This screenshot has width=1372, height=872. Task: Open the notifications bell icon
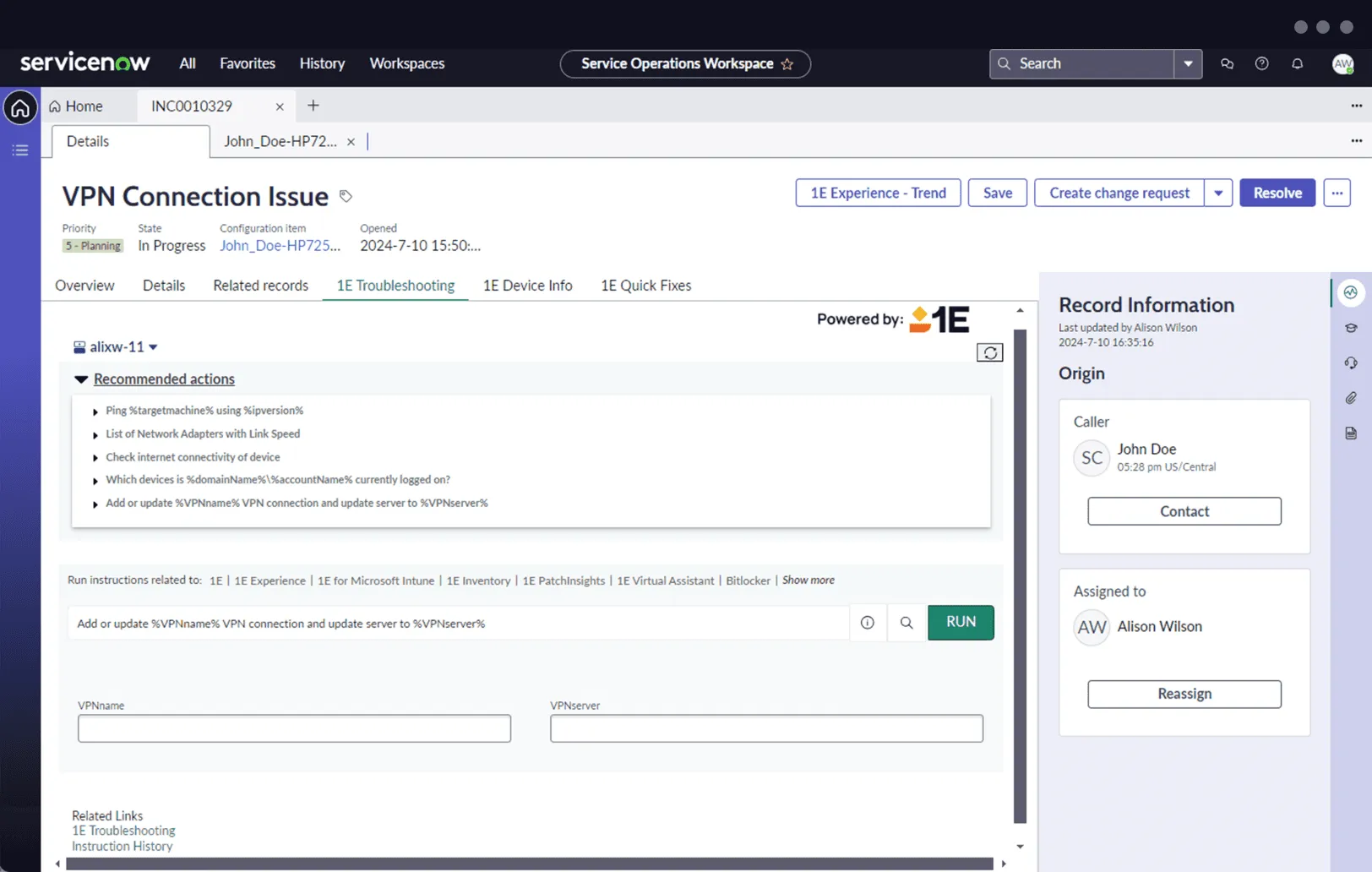[1298, 63]
